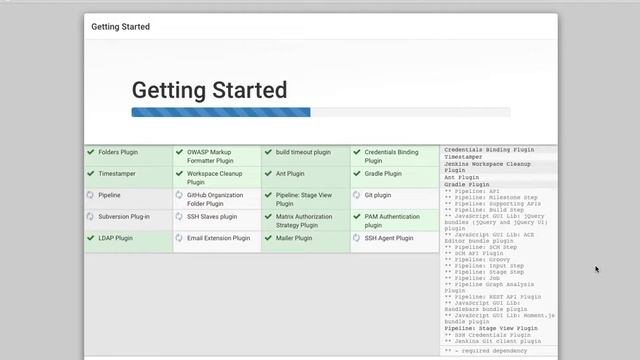Image resolution: width=640 pixels, height=360 pixels.
Task: Select the Folders Plugin label
Action: (x=118, y=152)
